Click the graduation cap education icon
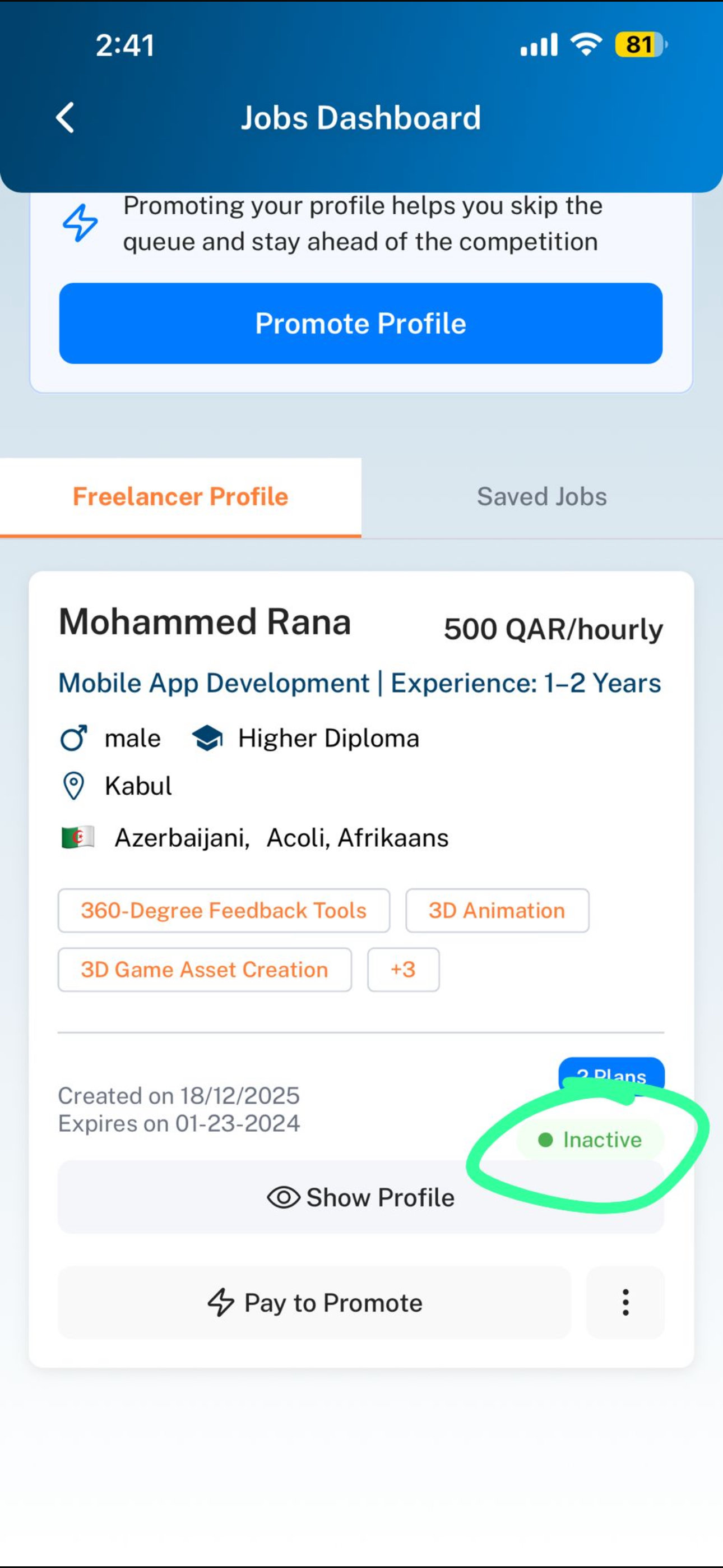This screenshot has height=1568, width=723. 207,739
